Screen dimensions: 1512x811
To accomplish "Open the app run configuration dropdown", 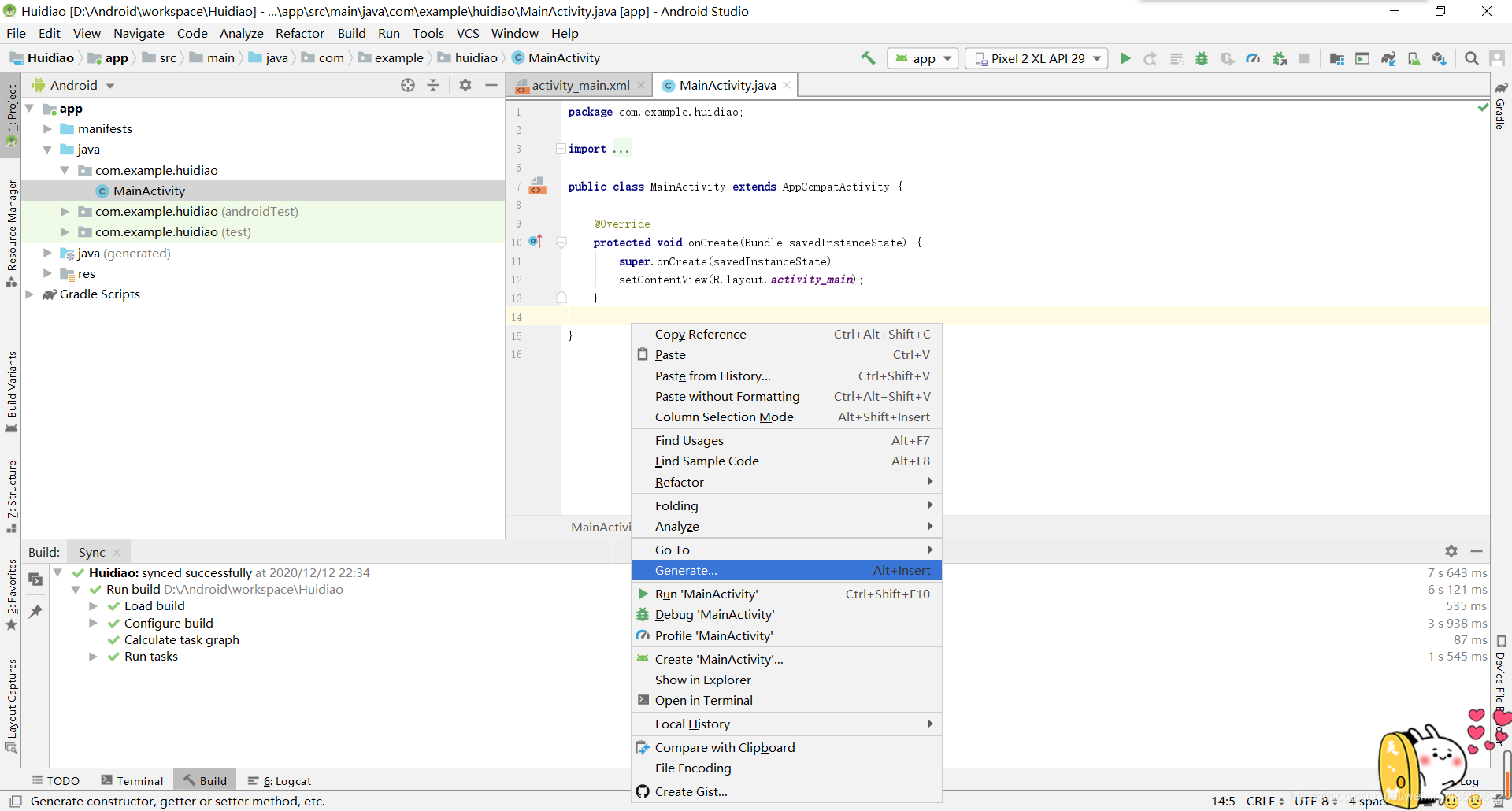I will click(x=923, y=58).
